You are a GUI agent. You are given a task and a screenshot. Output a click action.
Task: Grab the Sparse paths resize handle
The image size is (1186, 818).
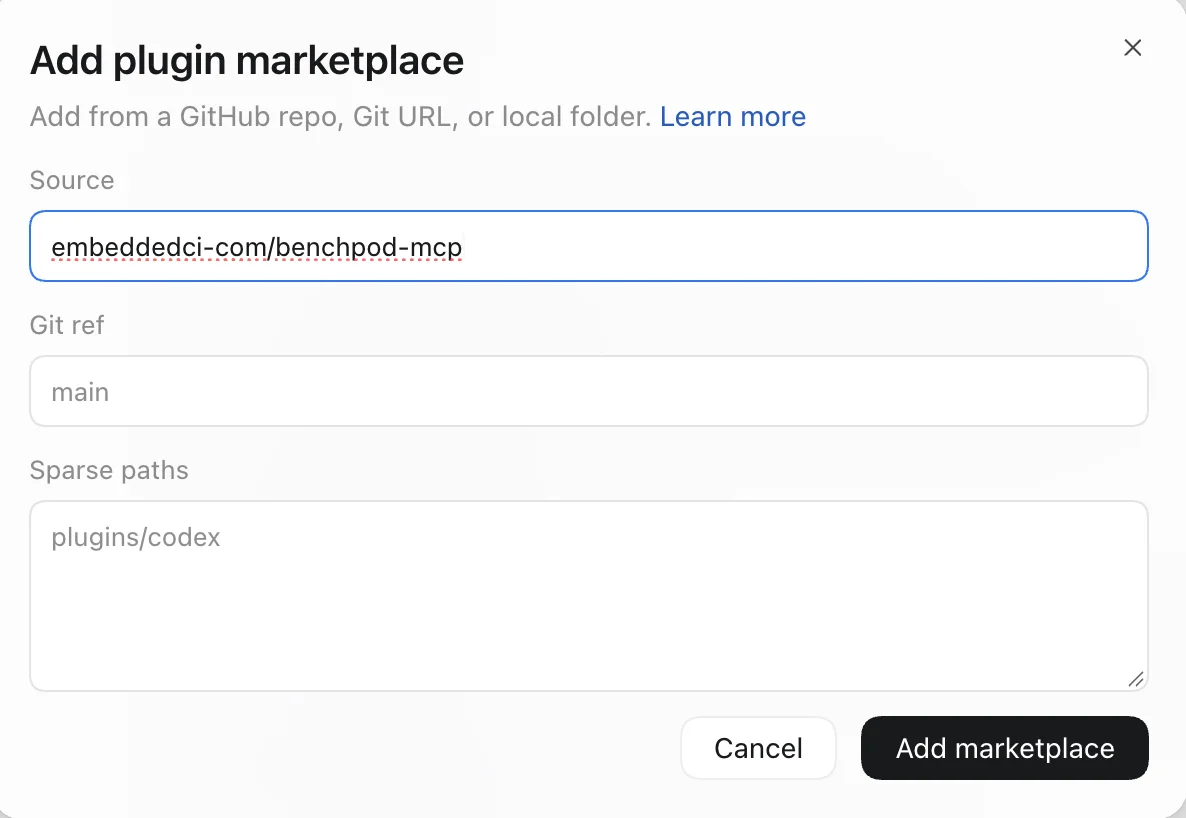coord(1135,679)
